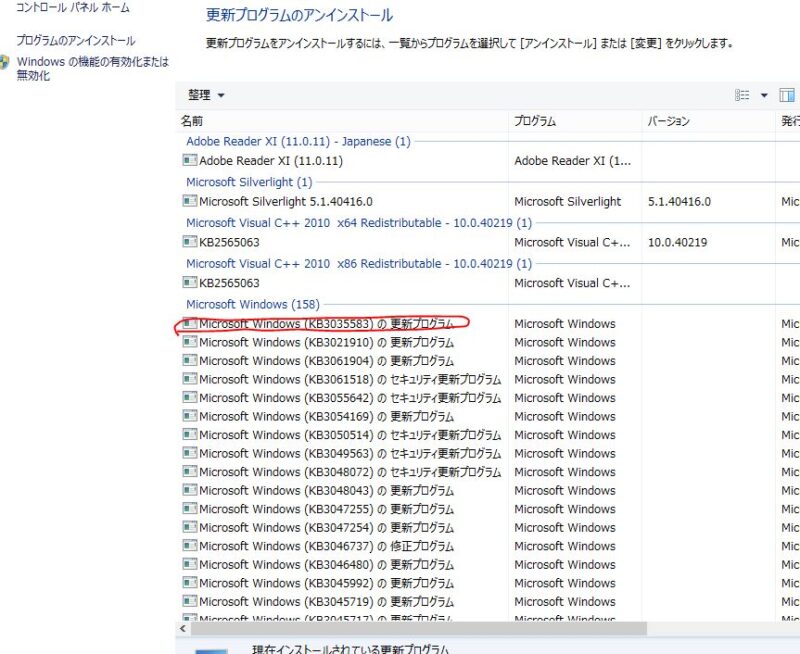Click horizontal scrollbar left arrow
The image size is (800, 654).
click(183, 628)
